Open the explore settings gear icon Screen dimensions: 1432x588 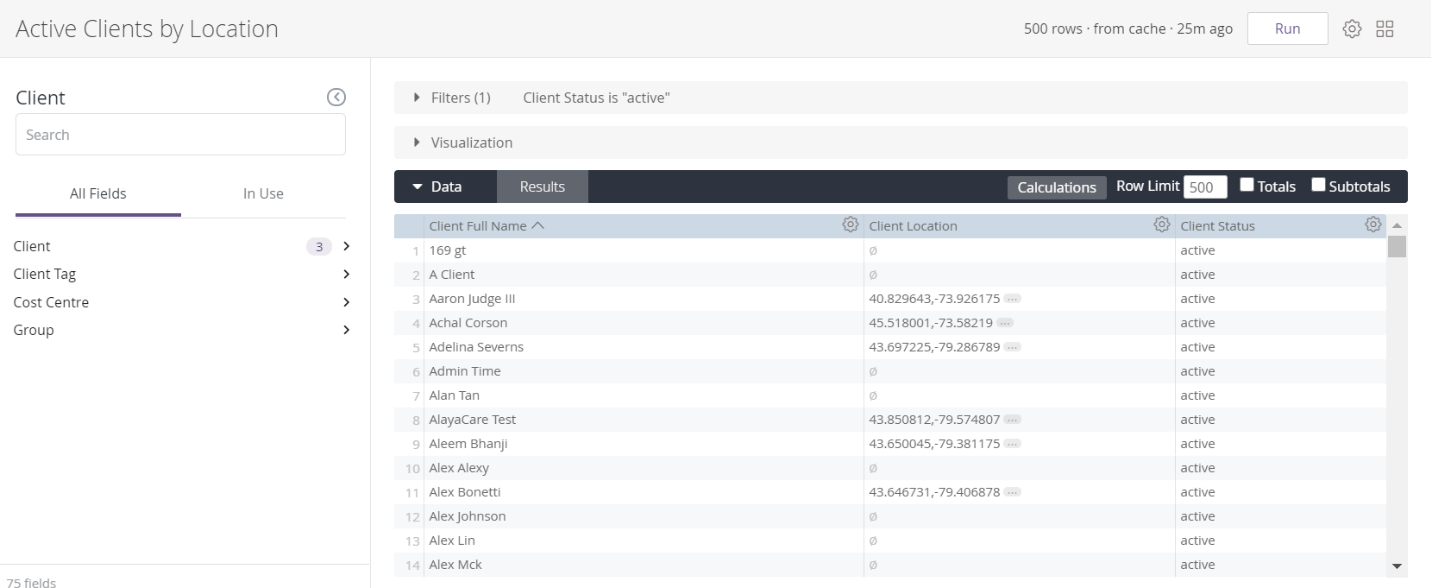click(x=1352, y=29)
